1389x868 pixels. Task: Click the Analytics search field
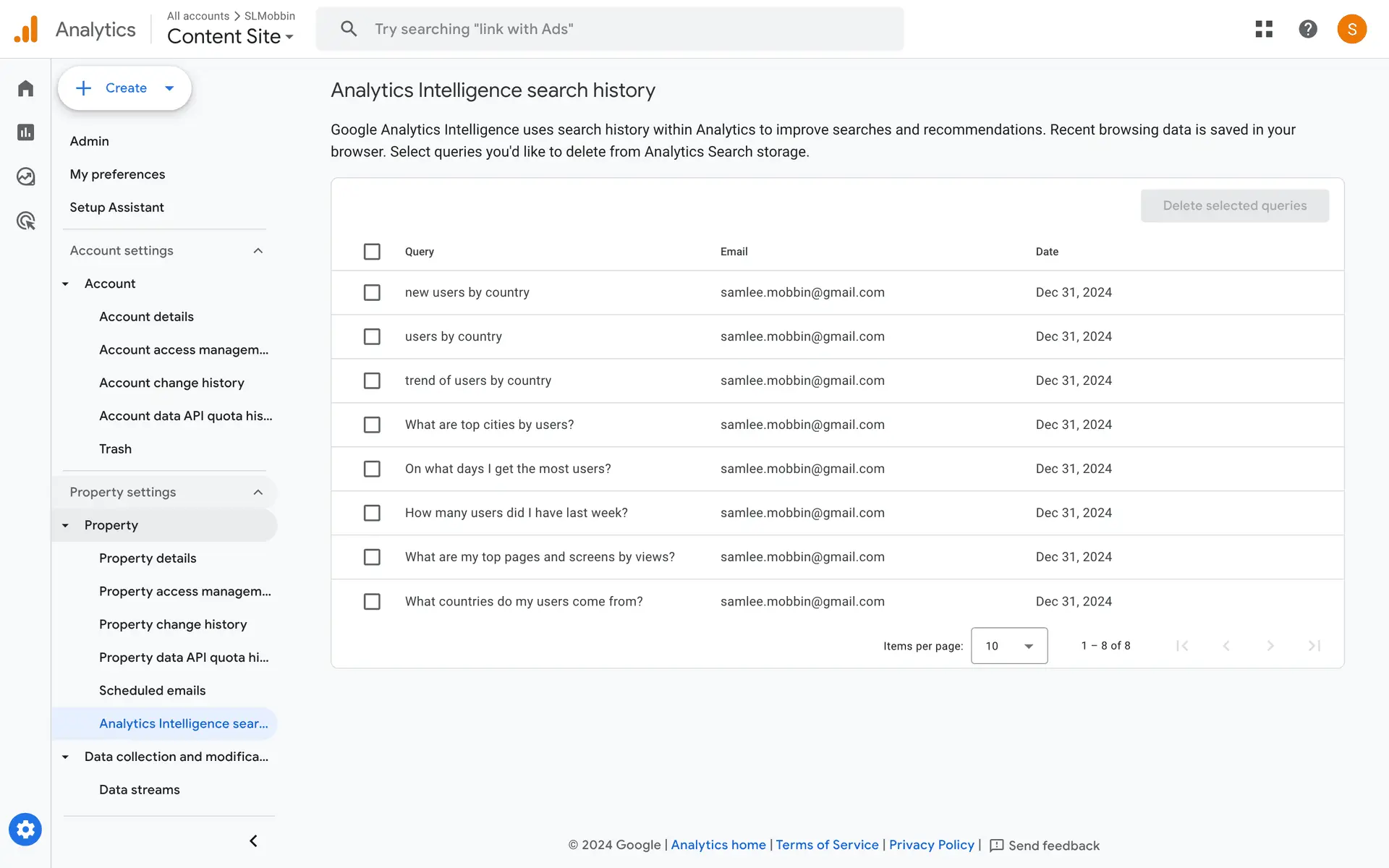tap(610, 29)
